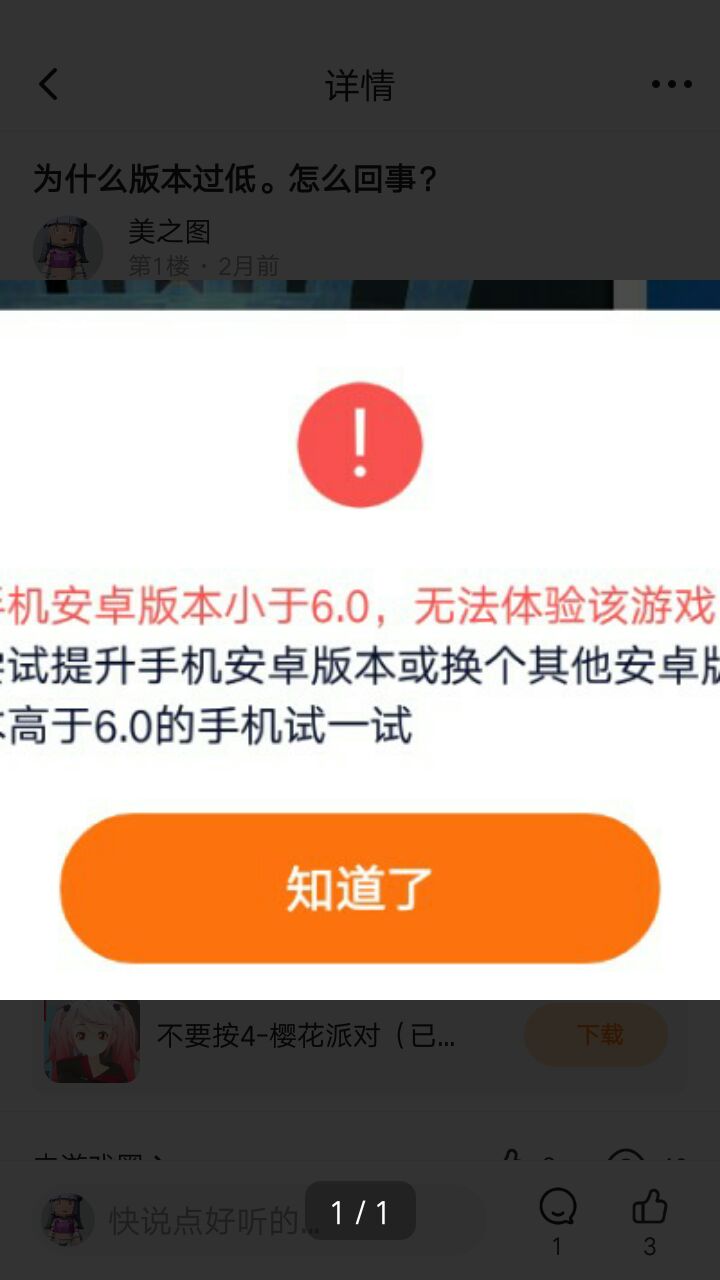Open the 不要按4-樱花派对 game icon

click(92, 1040)
